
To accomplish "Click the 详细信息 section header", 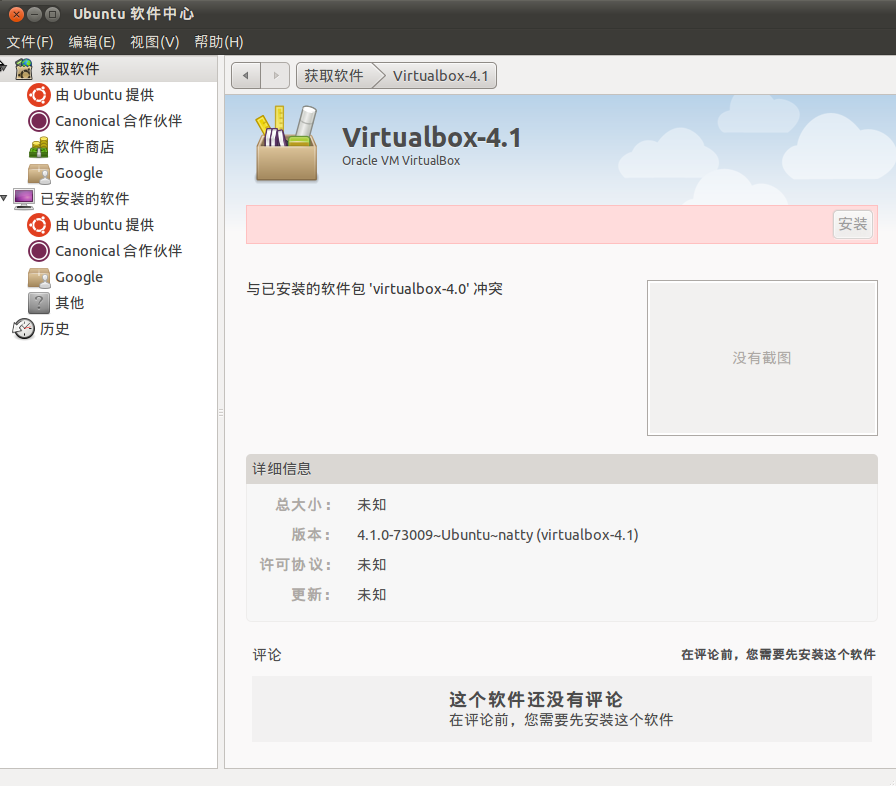I will point(562,469).
